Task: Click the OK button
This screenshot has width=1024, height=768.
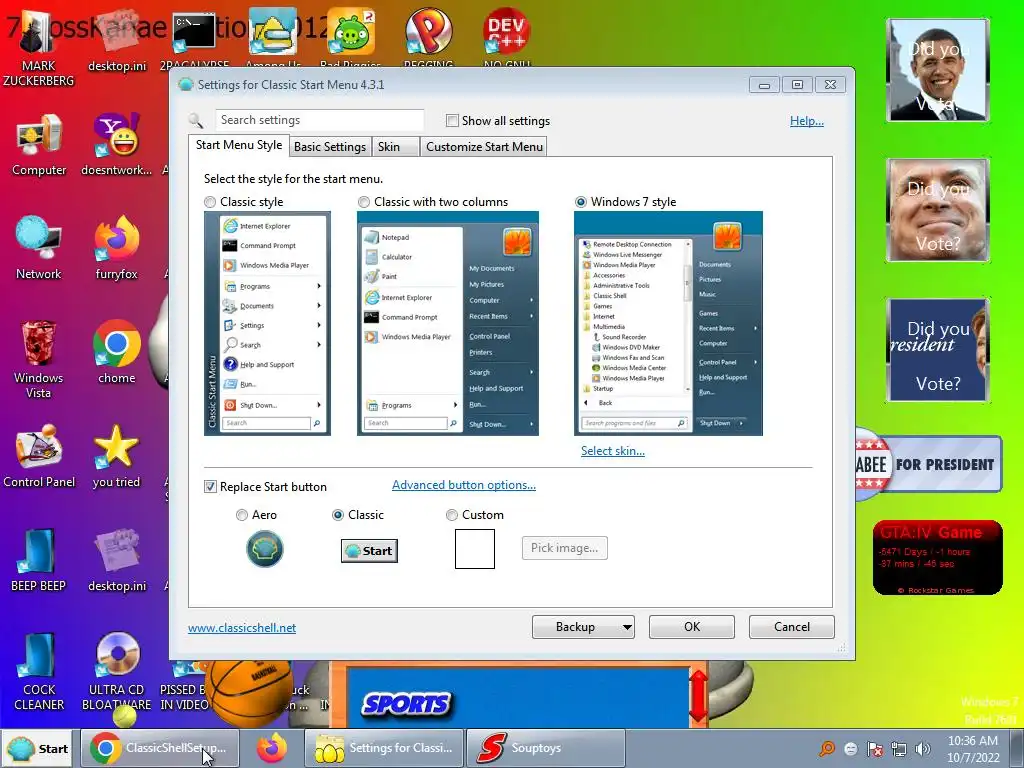Action: [692, 627]
